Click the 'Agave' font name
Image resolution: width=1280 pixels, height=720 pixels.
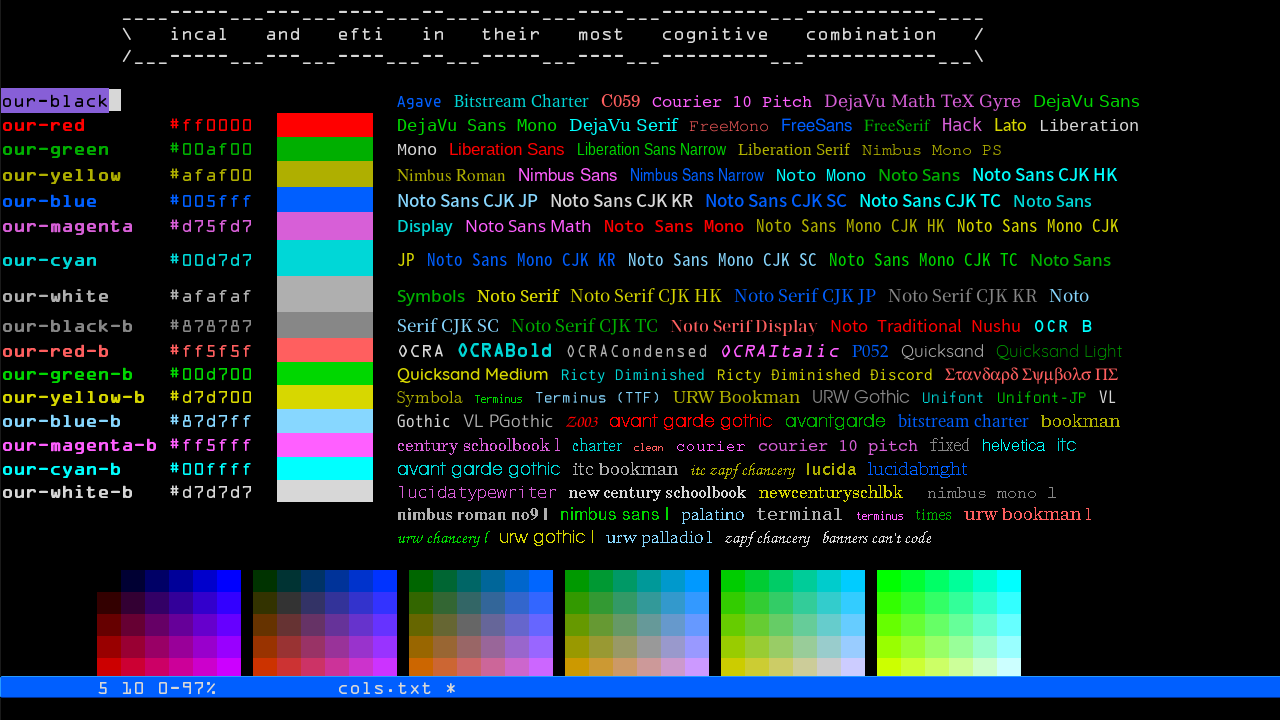[419, 102]
